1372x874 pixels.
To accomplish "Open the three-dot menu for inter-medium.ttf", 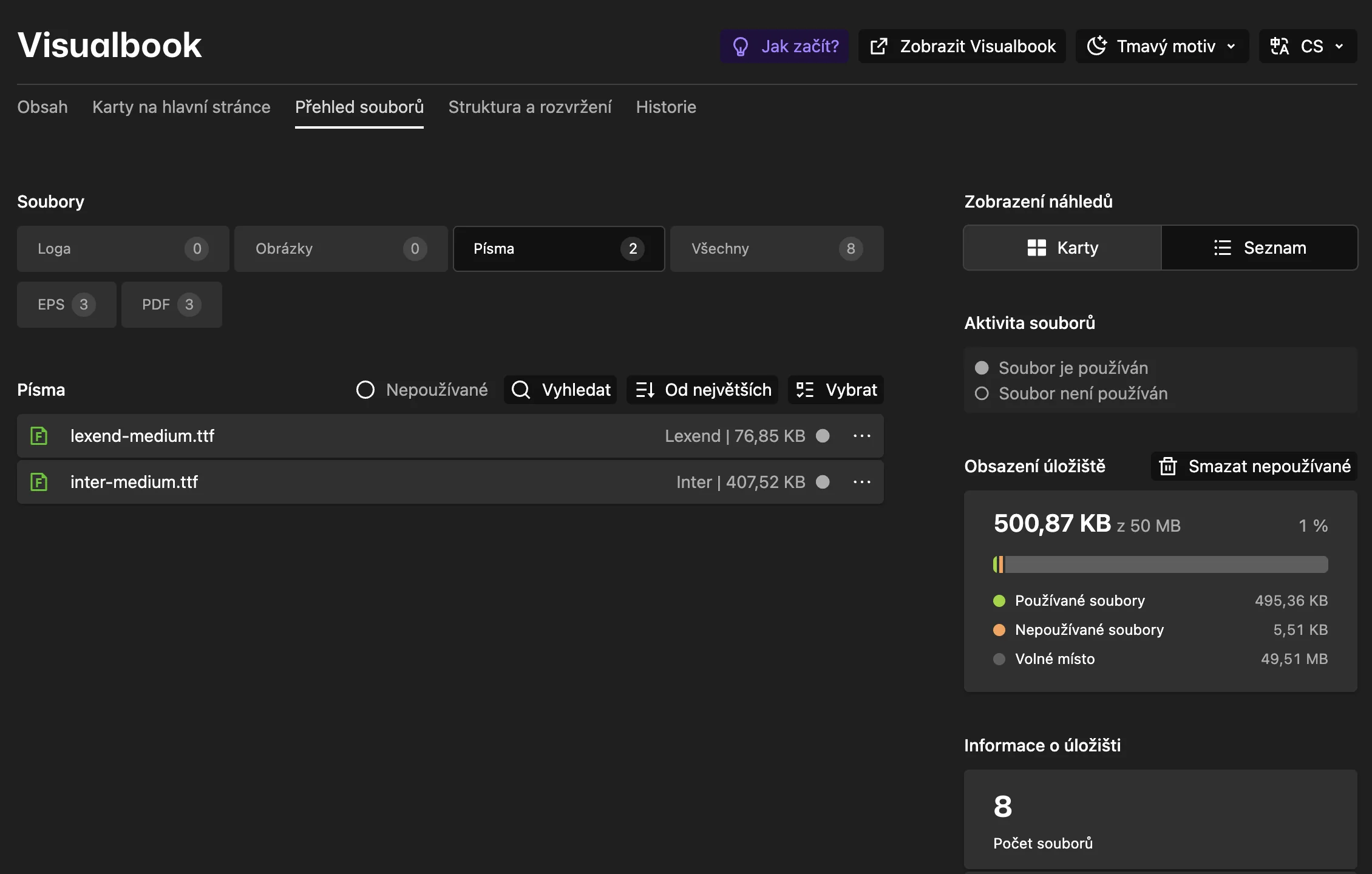I will coord(862,482).
